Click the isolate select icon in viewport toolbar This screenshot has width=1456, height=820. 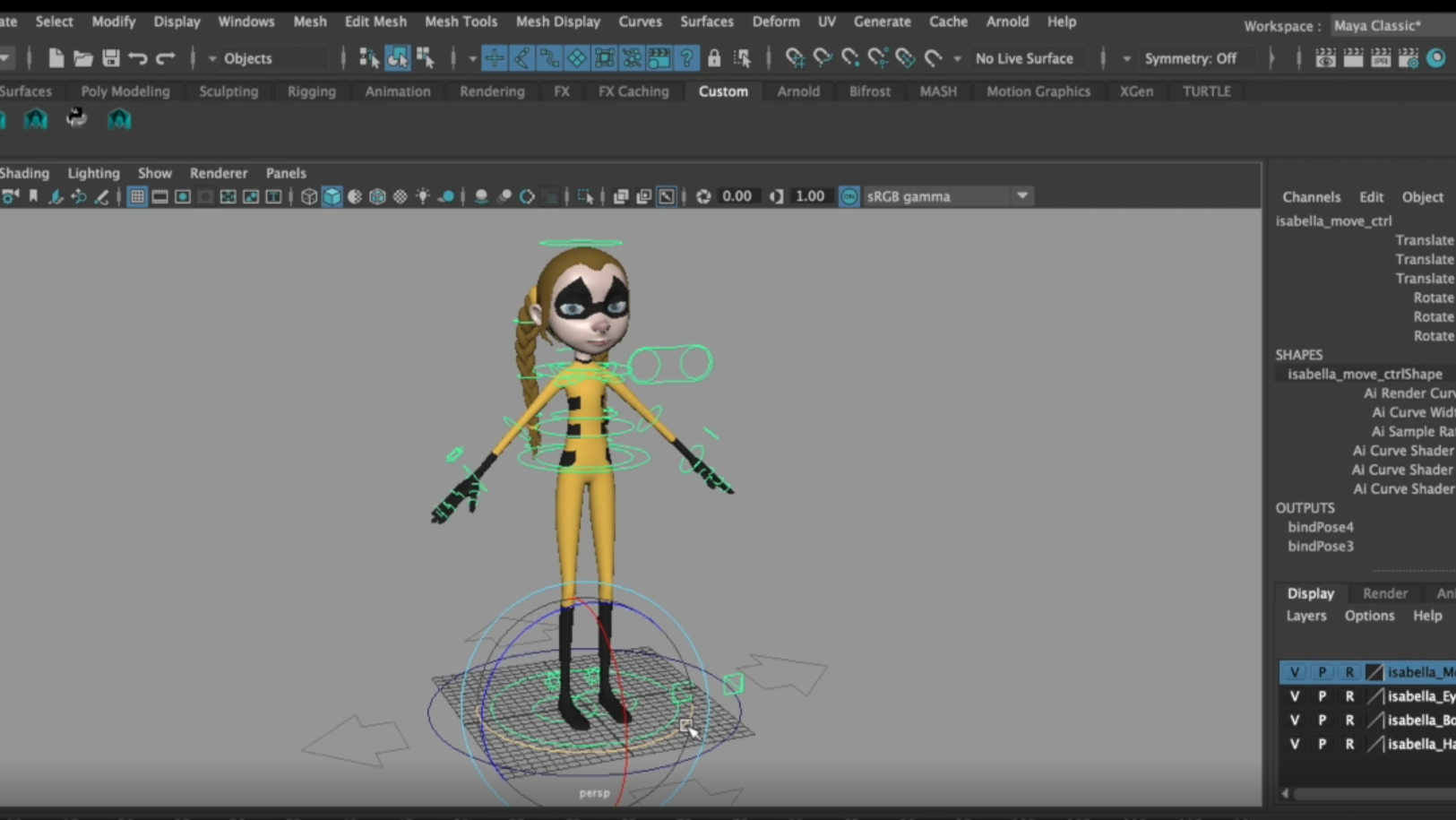(x=585, y=196)
